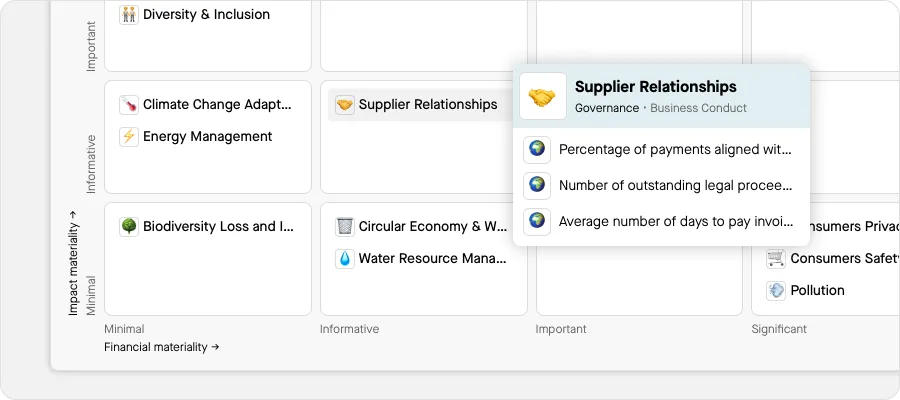Screen dimensions: 900x400
Task: Open the Energy Management topic
Action: (207, 137)
